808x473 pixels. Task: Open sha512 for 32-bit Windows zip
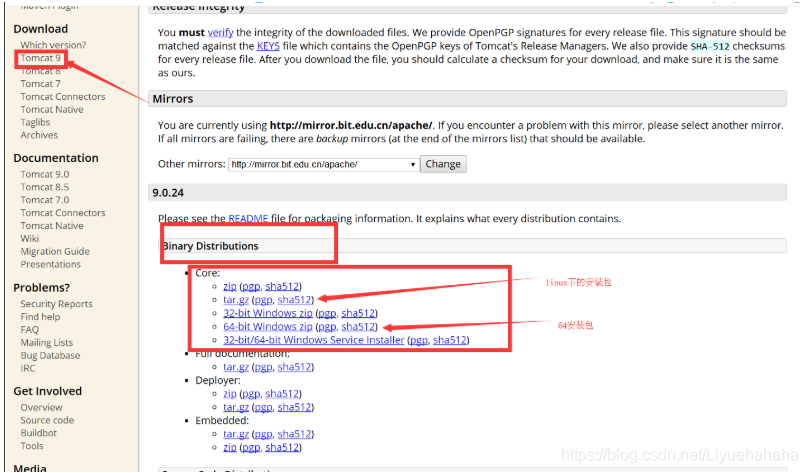click(358, 313)
